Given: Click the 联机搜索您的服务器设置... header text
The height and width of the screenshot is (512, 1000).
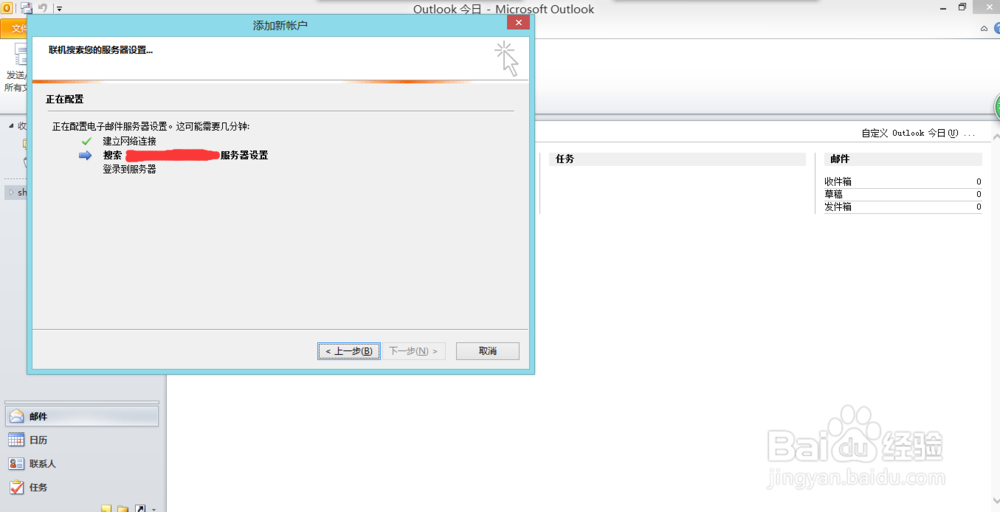Looking at the screenshot, I should [x=101, y=50].
